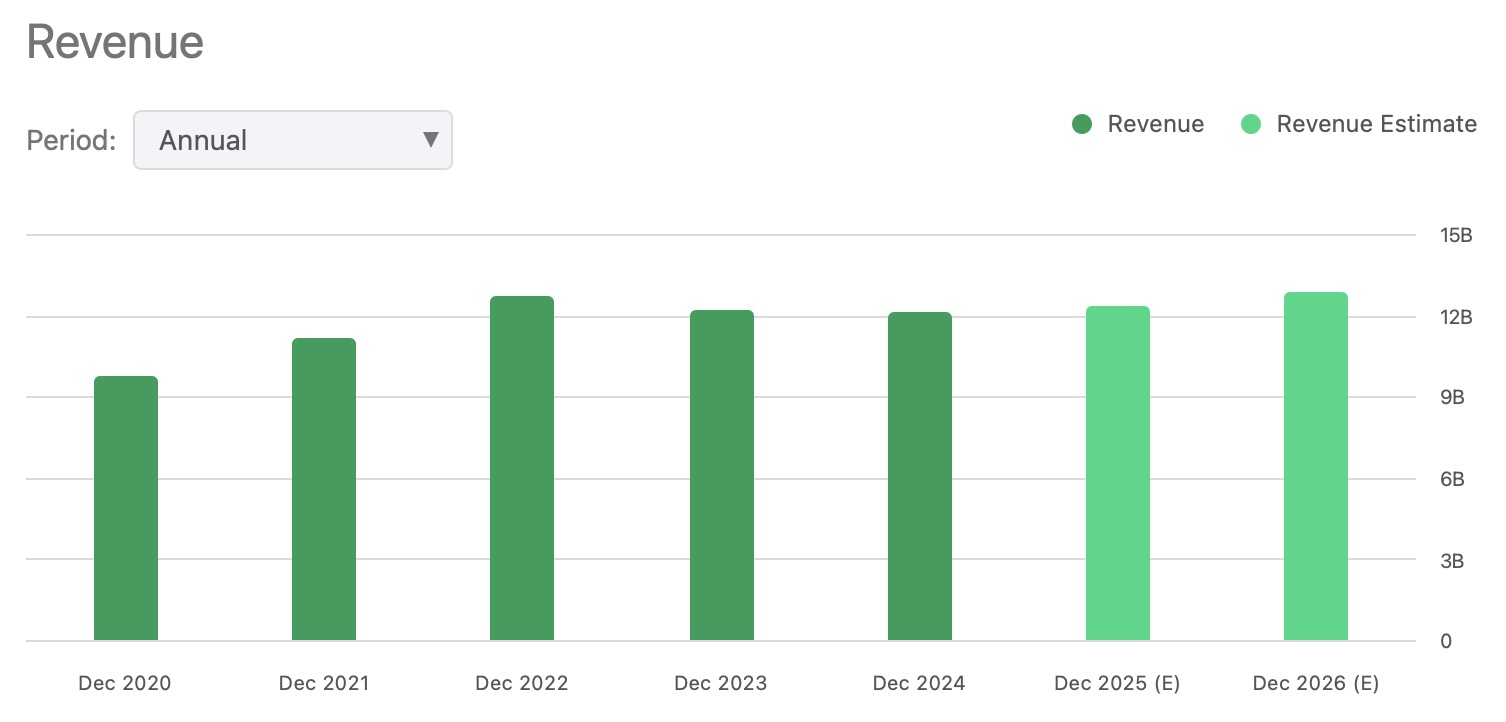
Task: Click the light green Revenue Estimate dot
Action: 1250,125
